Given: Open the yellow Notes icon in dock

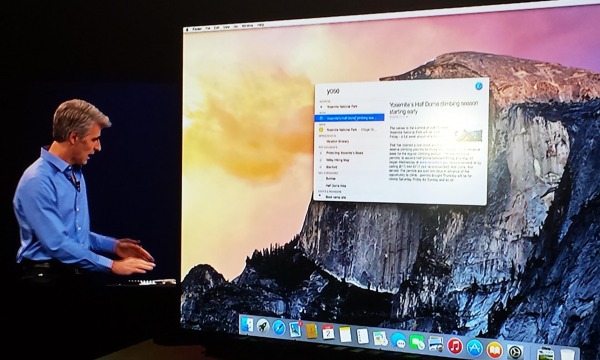Looking at the screenshot, I should tap(345, 334).
